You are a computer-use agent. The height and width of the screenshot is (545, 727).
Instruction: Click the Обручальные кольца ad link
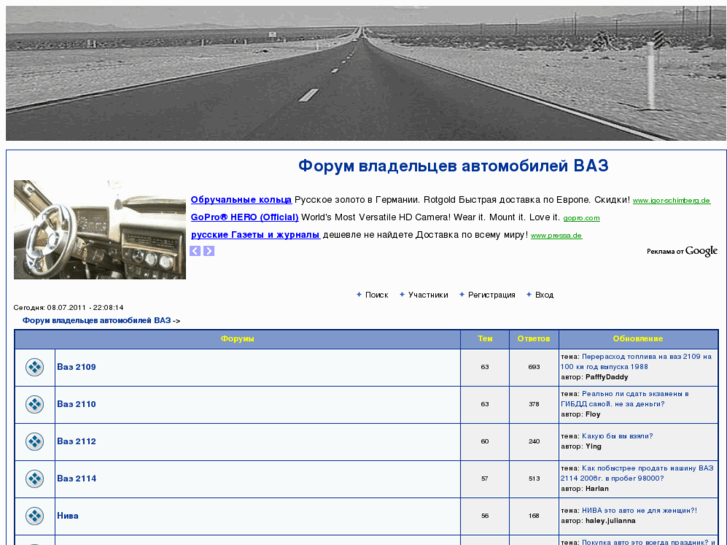tap(241, 200)
